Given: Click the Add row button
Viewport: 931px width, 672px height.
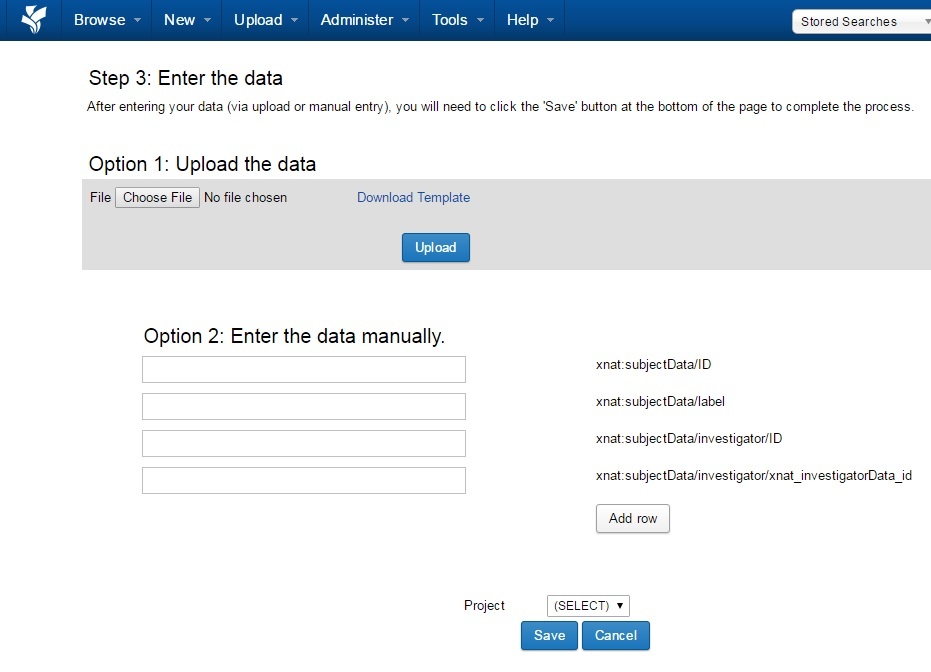Looking at the screenshot, I should click(632, 518).
